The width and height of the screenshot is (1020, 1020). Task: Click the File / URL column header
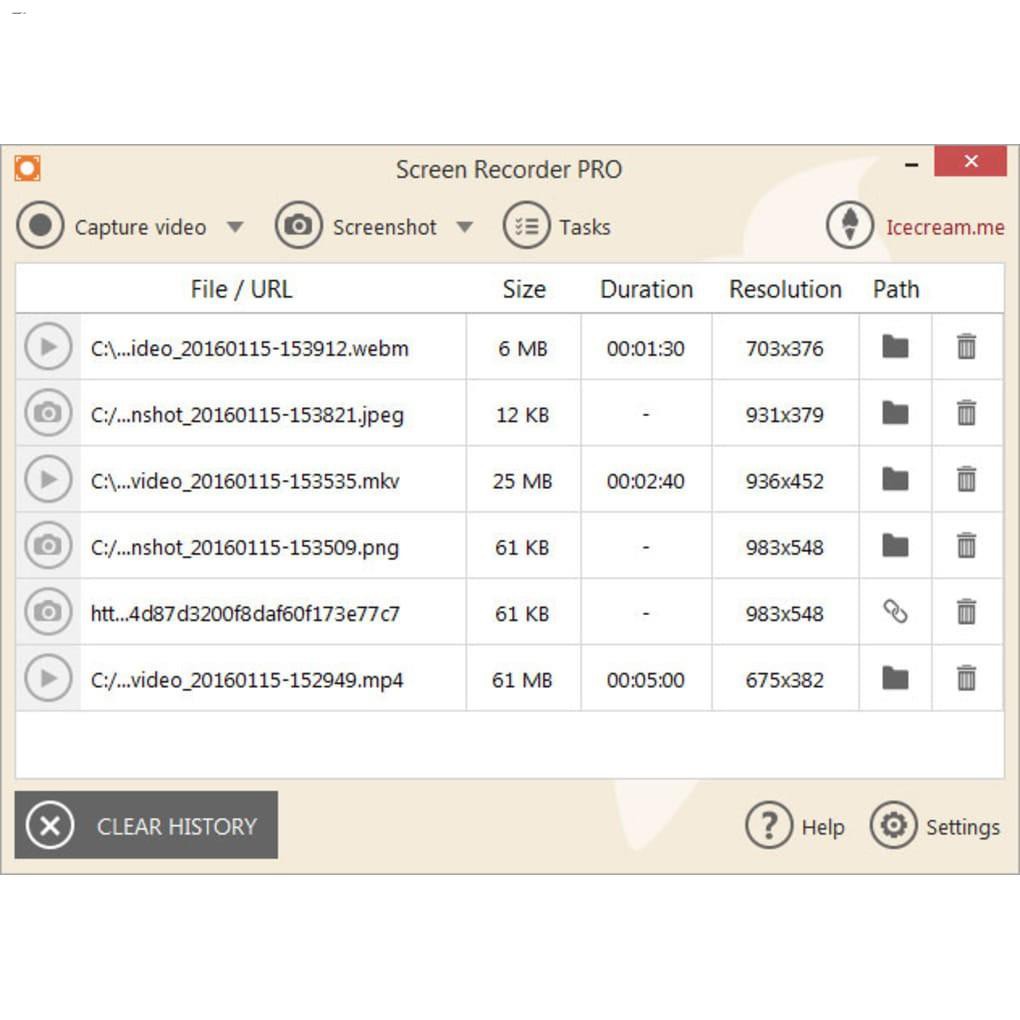[241, 289]
